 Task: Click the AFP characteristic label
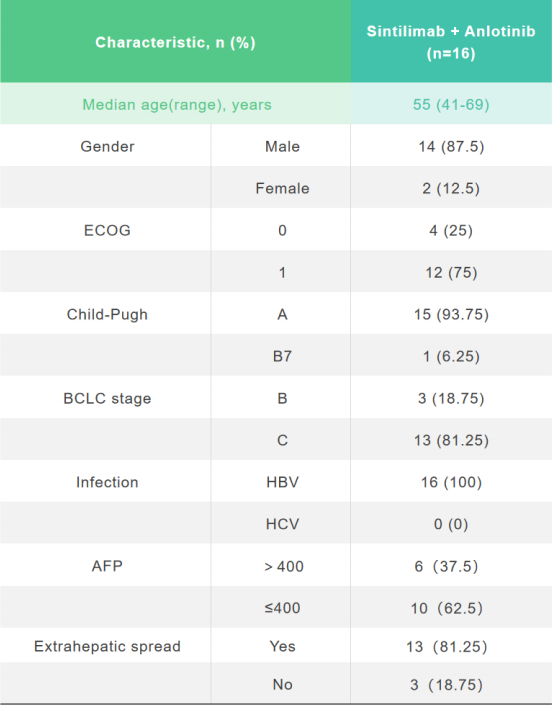pyautogui.click(x=107, y=566)
